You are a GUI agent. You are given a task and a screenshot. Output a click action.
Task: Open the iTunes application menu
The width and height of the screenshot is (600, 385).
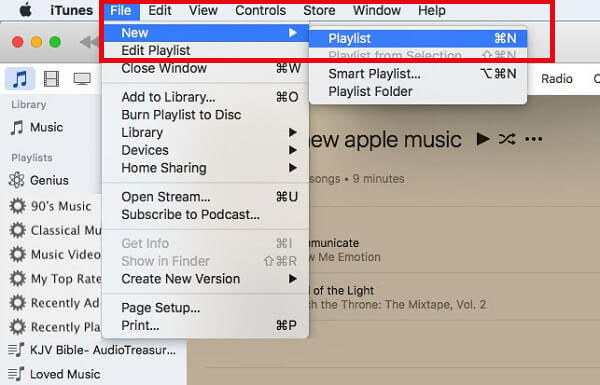(72, 10)
